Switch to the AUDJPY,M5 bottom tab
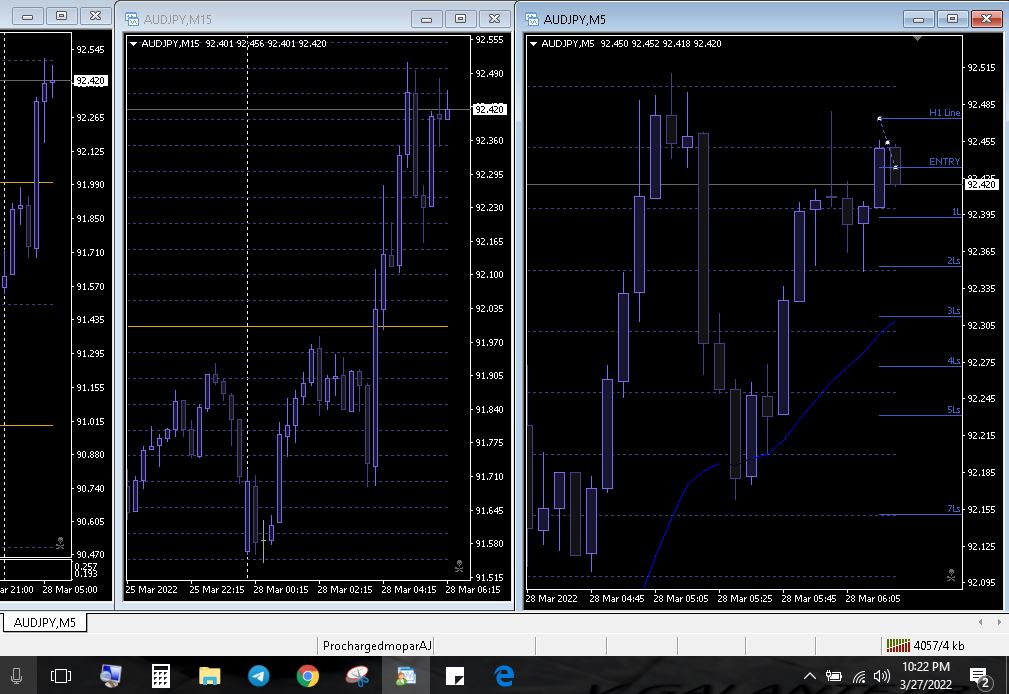 (x=44, y=623)
